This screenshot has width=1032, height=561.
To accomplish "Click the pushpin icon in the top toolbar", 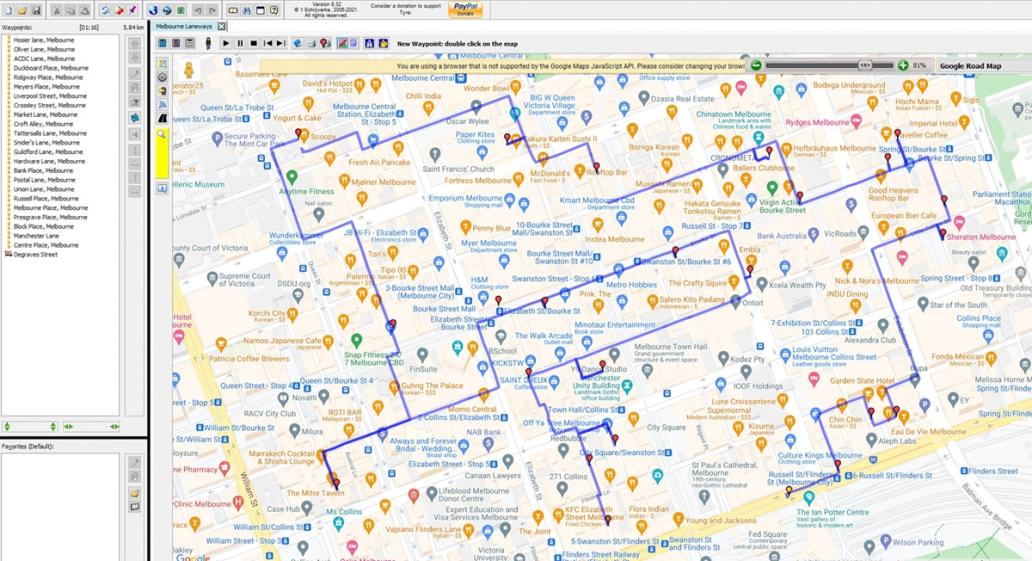I will (x=134, y=11).
